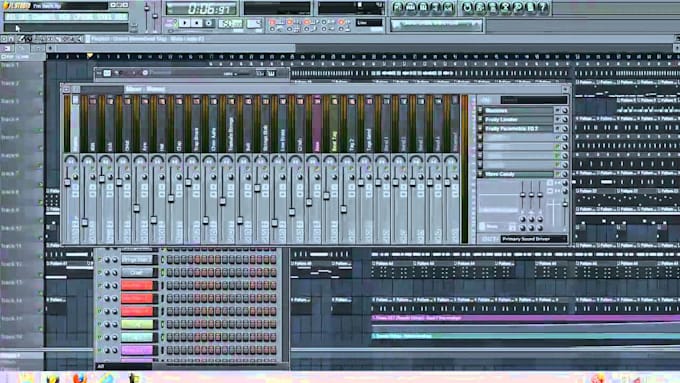Open the Step Sequencer view shortcut icon

pos(411,7)
